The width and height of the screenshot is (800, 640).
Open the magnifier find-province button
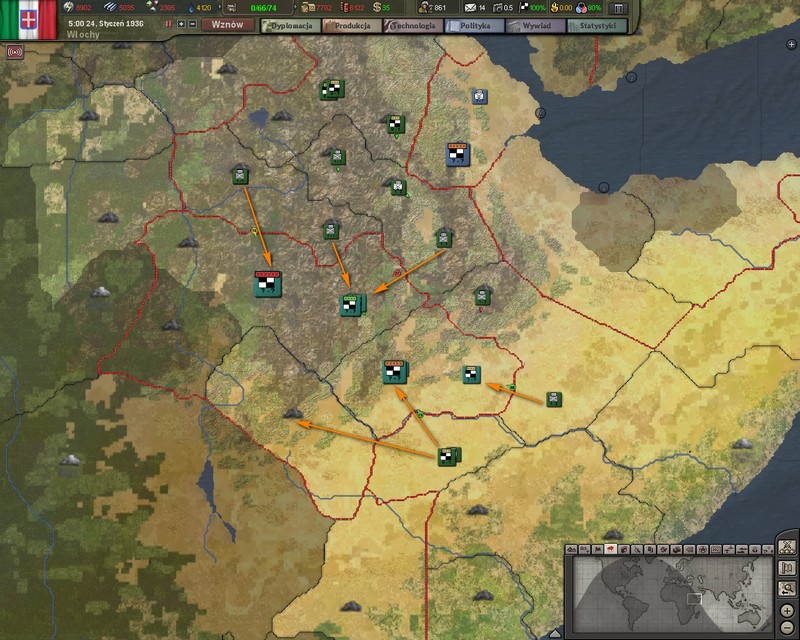click(x=787, y=588)
